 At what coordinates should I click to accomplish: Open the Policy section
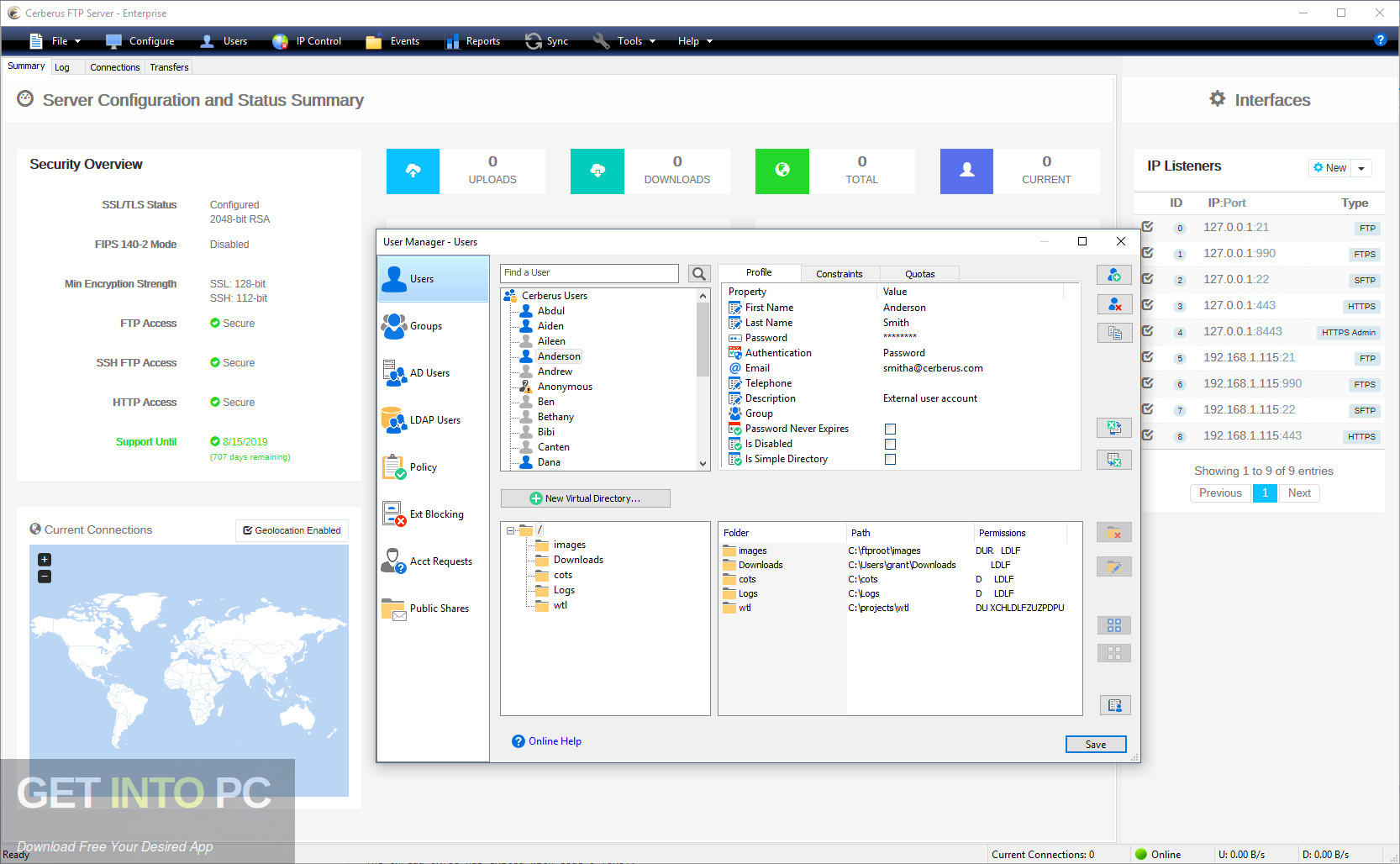coord(433,467)
